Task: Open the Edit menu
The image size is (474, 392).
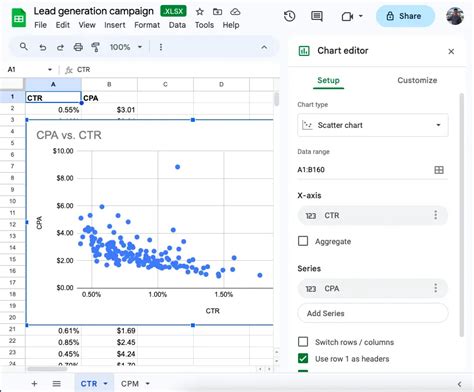Action: tap(63, 25)
